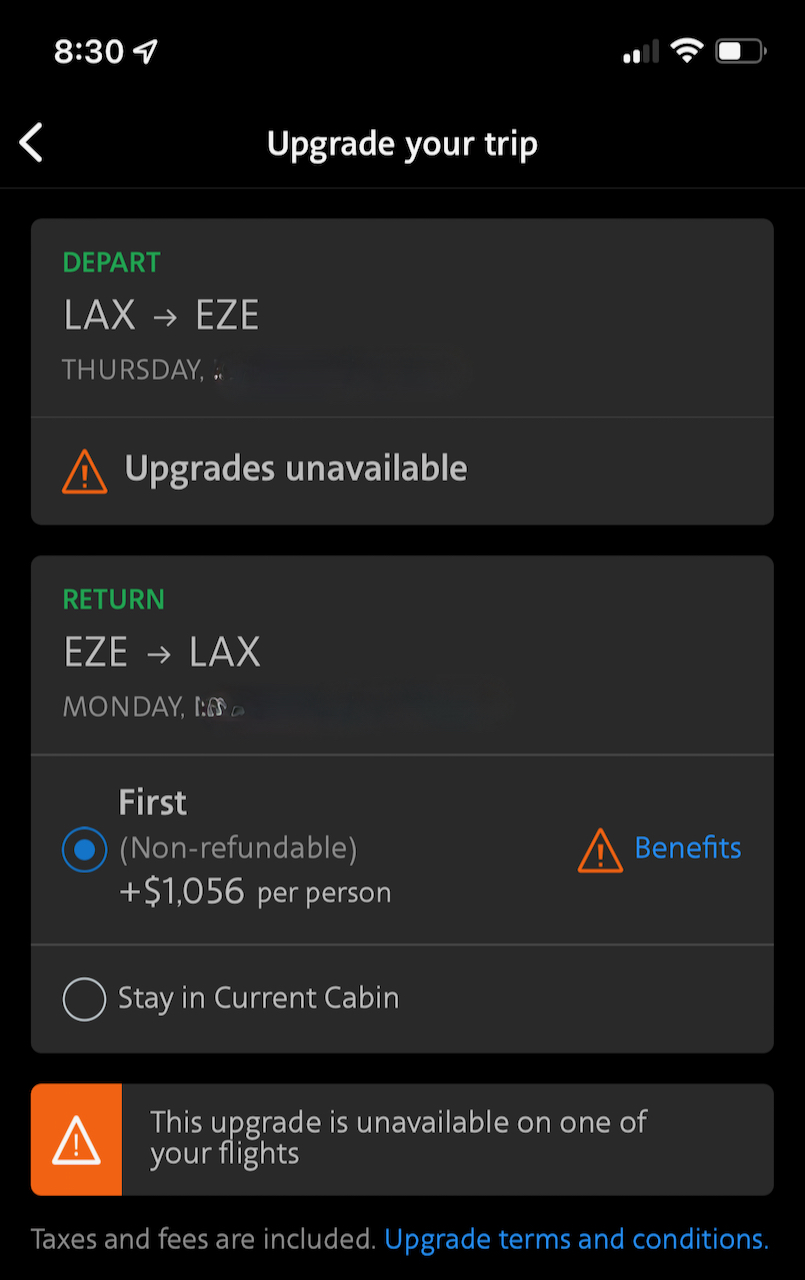Open Upgrade terms and conditions link
The width and height of the screenshot is (805, 1280).
pos(576,1239)
